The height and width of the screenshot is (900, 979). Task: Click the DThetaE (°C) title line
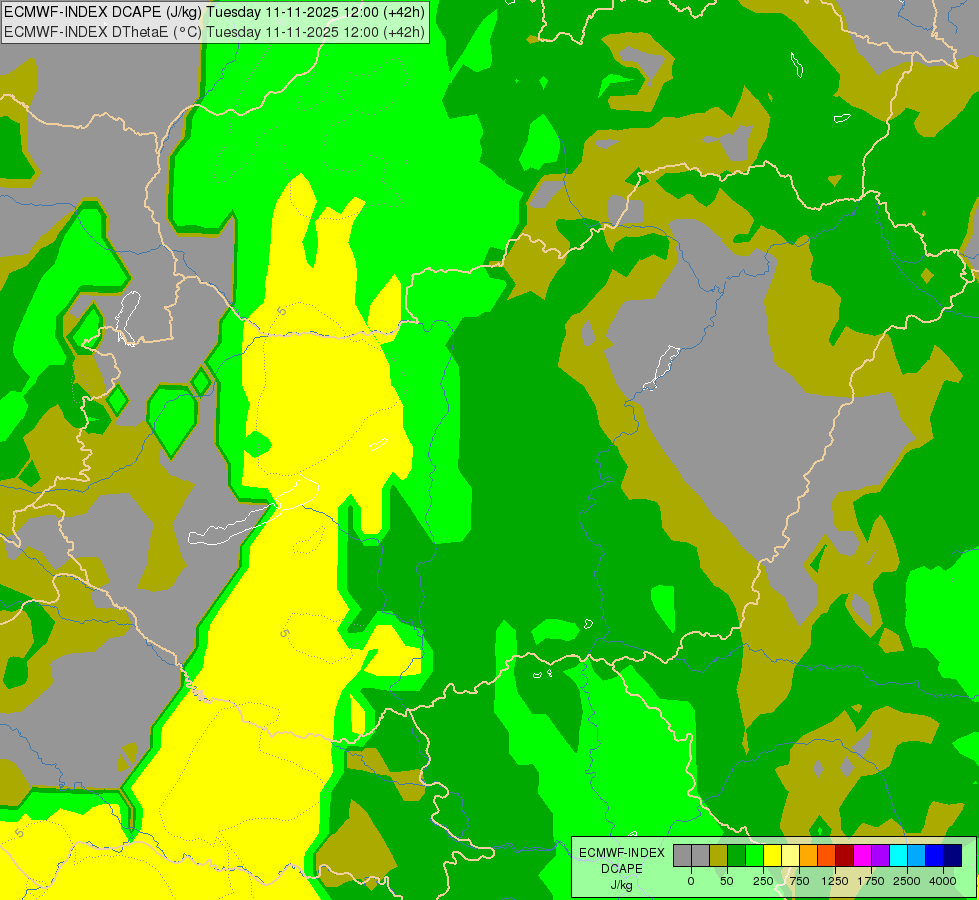[214, 32]
